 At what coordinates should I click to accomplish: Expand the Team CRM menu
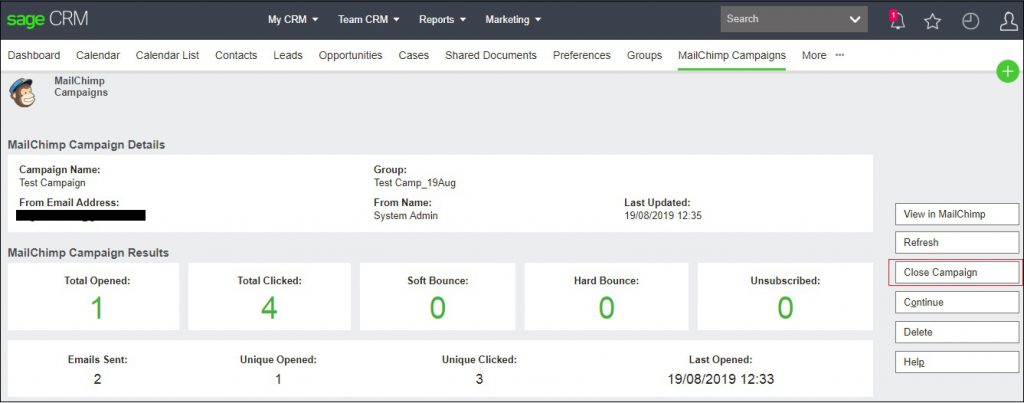pyautogui.click(x=368, y=20)
